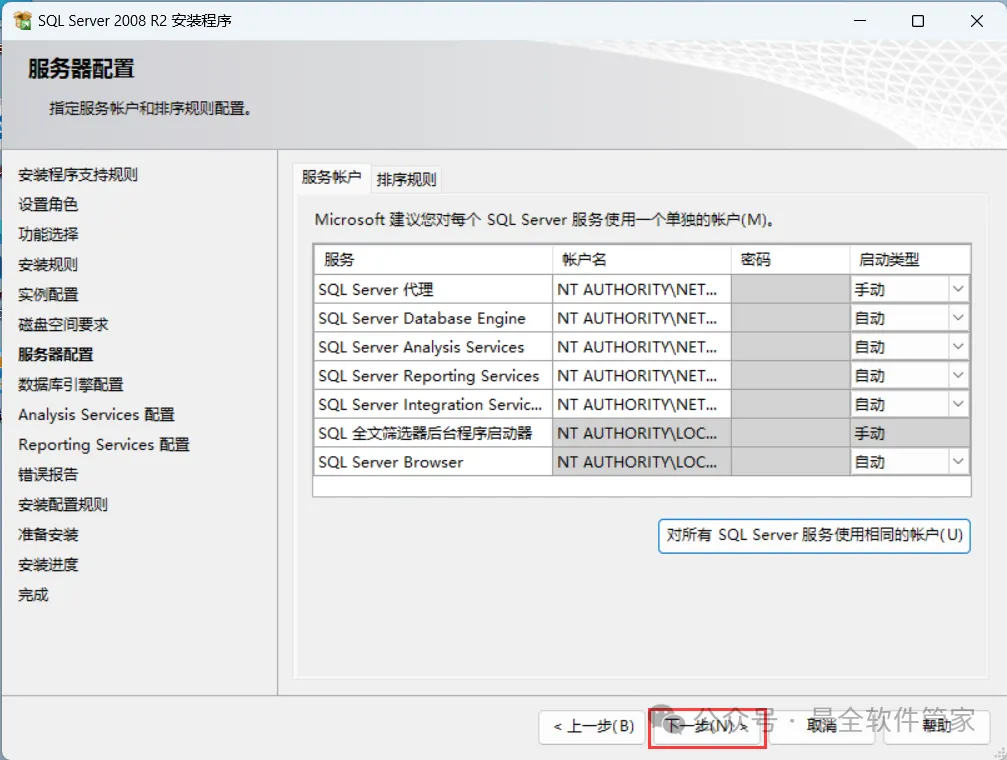
Task: Click 对所有 SQL Server 服务使用相同的帐户 button
Action: tap(814, 536)
